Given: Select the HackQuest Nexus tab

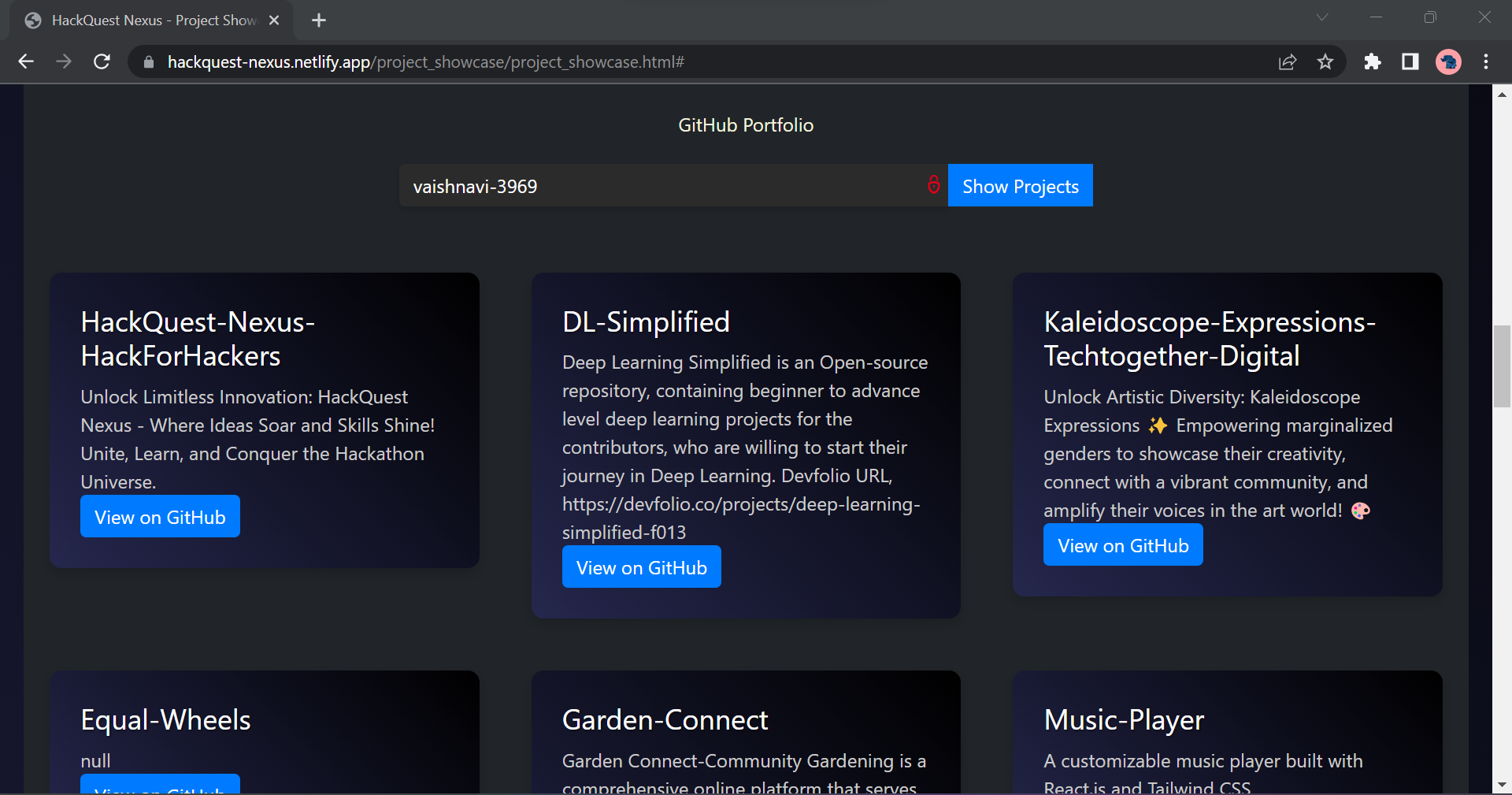Looking at the screenshot, I should (x=151, y=20).
